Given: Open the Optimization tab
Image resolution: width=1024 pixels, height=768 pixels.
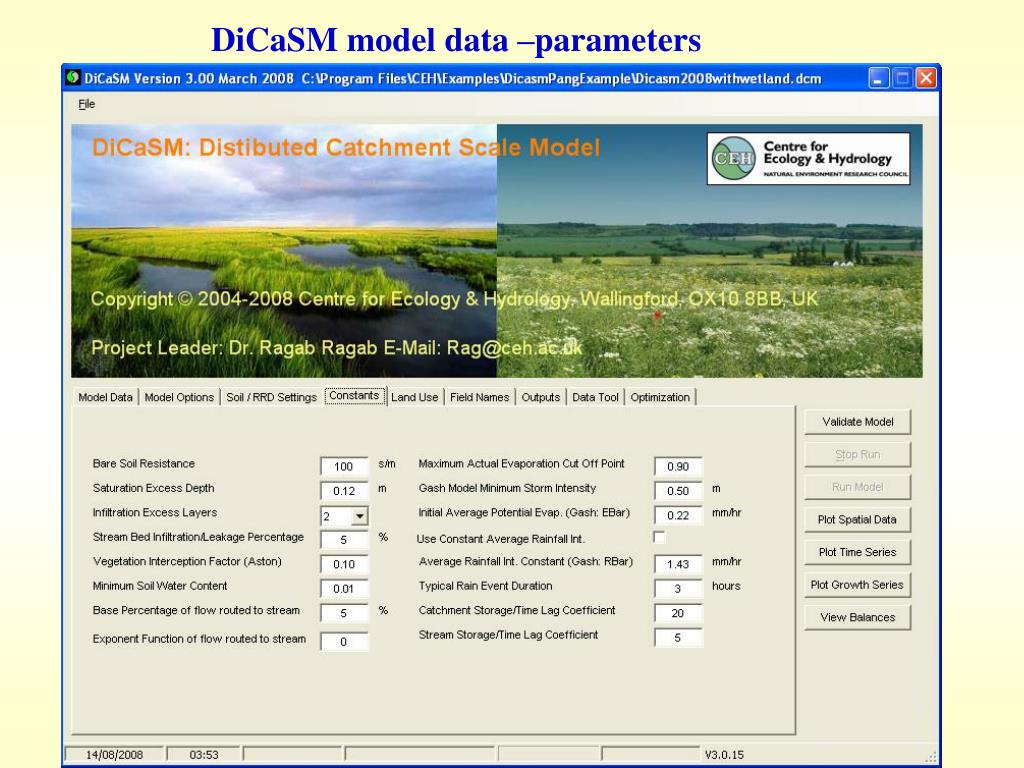Looking at the screenshot, I should [x=660, y=397].
